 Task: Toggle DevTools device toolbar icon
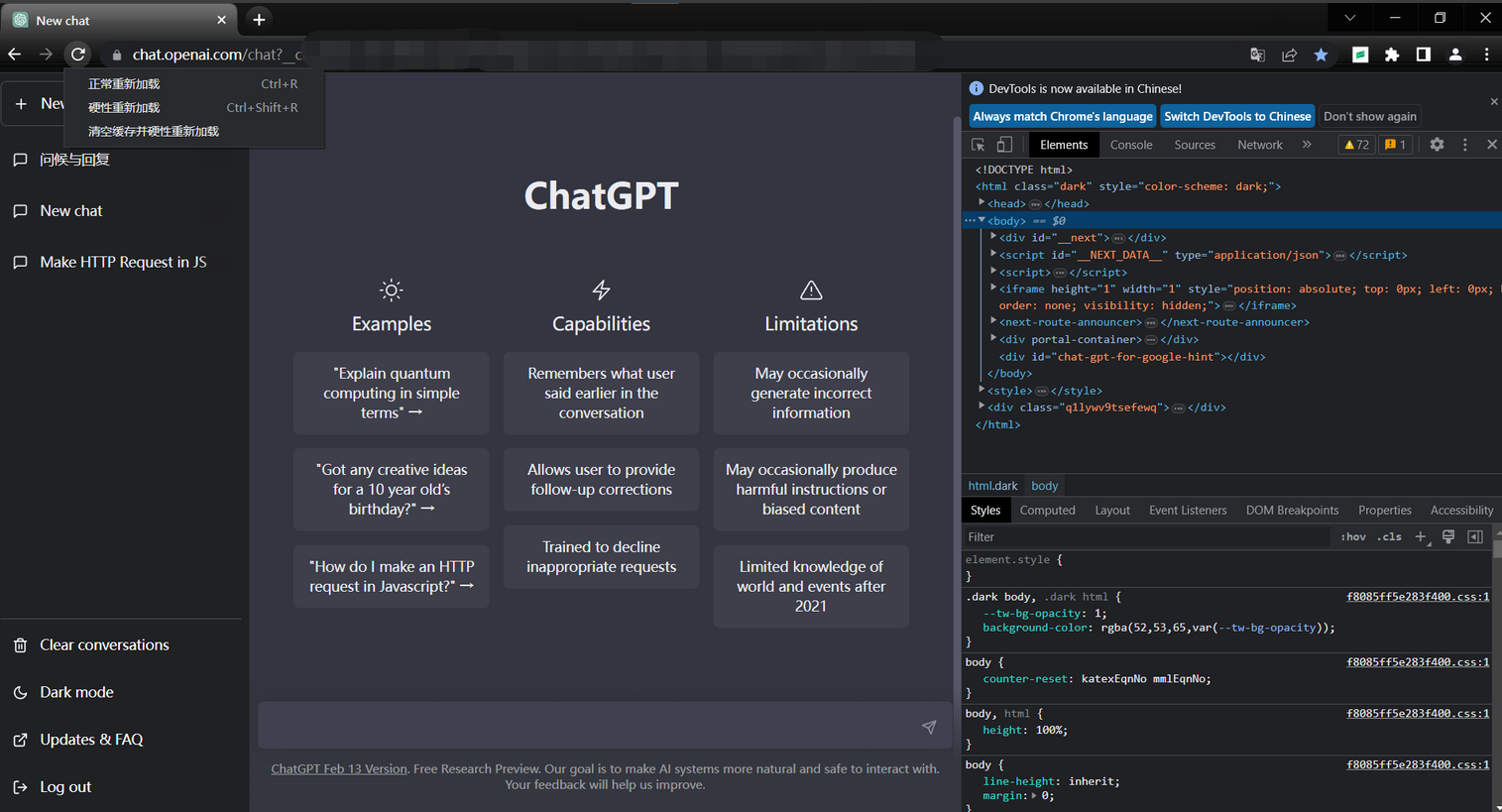1004,145
